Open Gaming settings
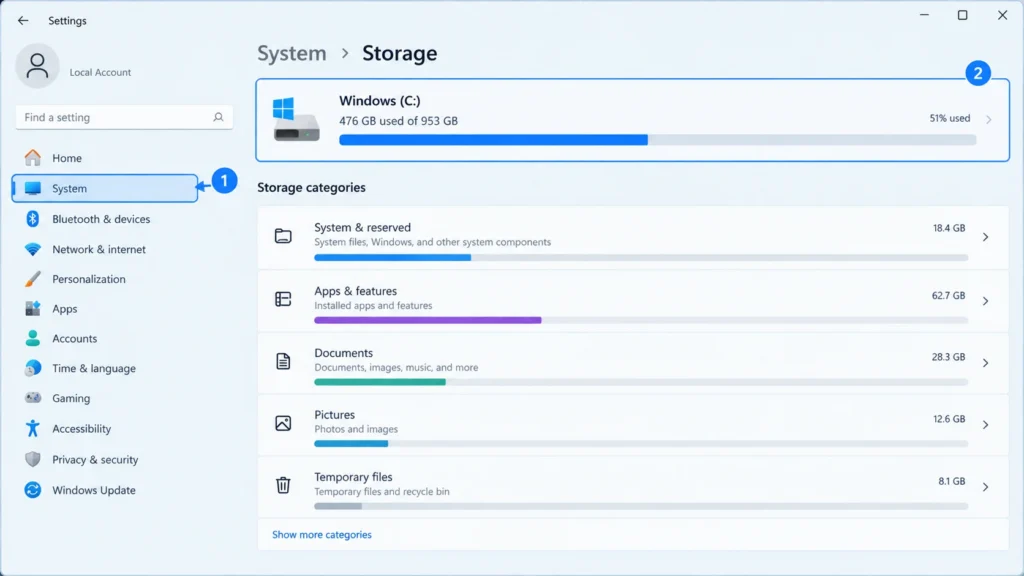 click(104, 398)
